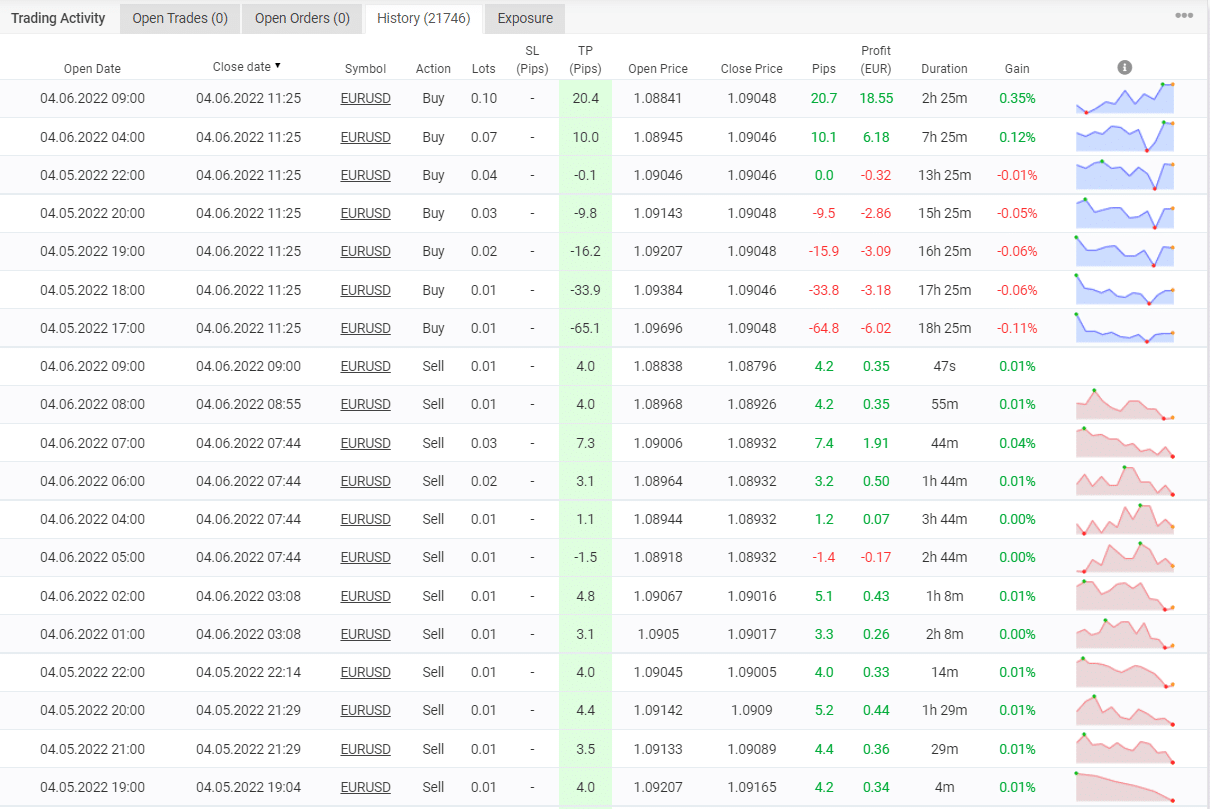Click the History (21746) tab label
The image size is (1210, 809).
[423, 18]
